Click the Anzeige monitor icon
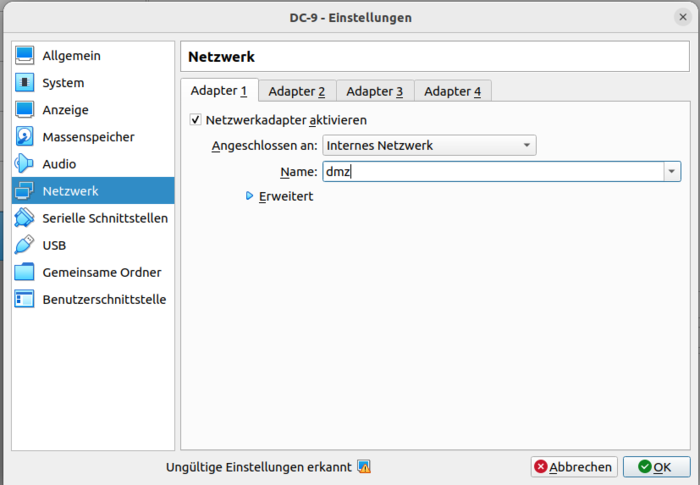Screen dimensions: 700x485 coord(25,110)
